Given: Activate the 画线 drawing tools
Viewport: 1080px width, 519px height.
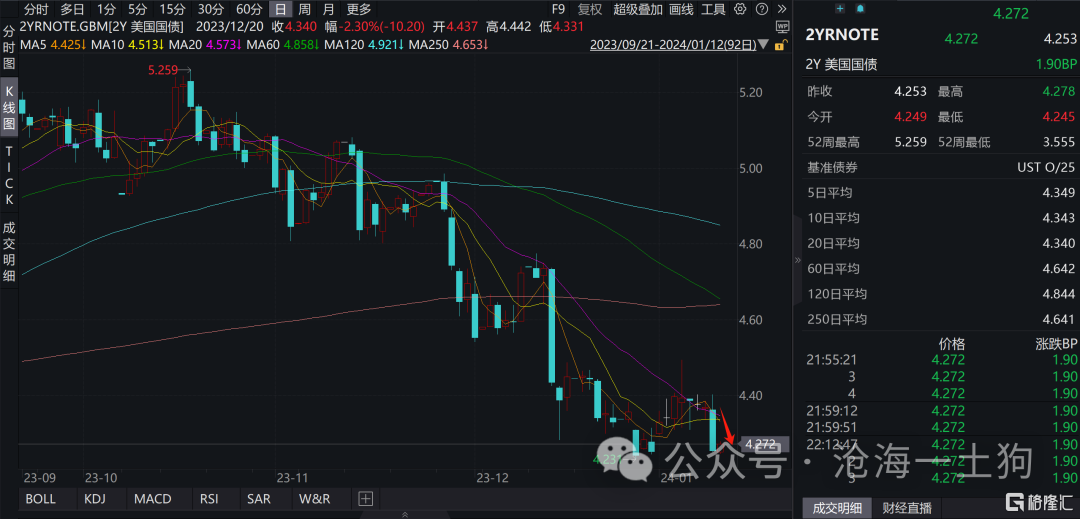Looking at the screenshot, I should click(681, 9).
